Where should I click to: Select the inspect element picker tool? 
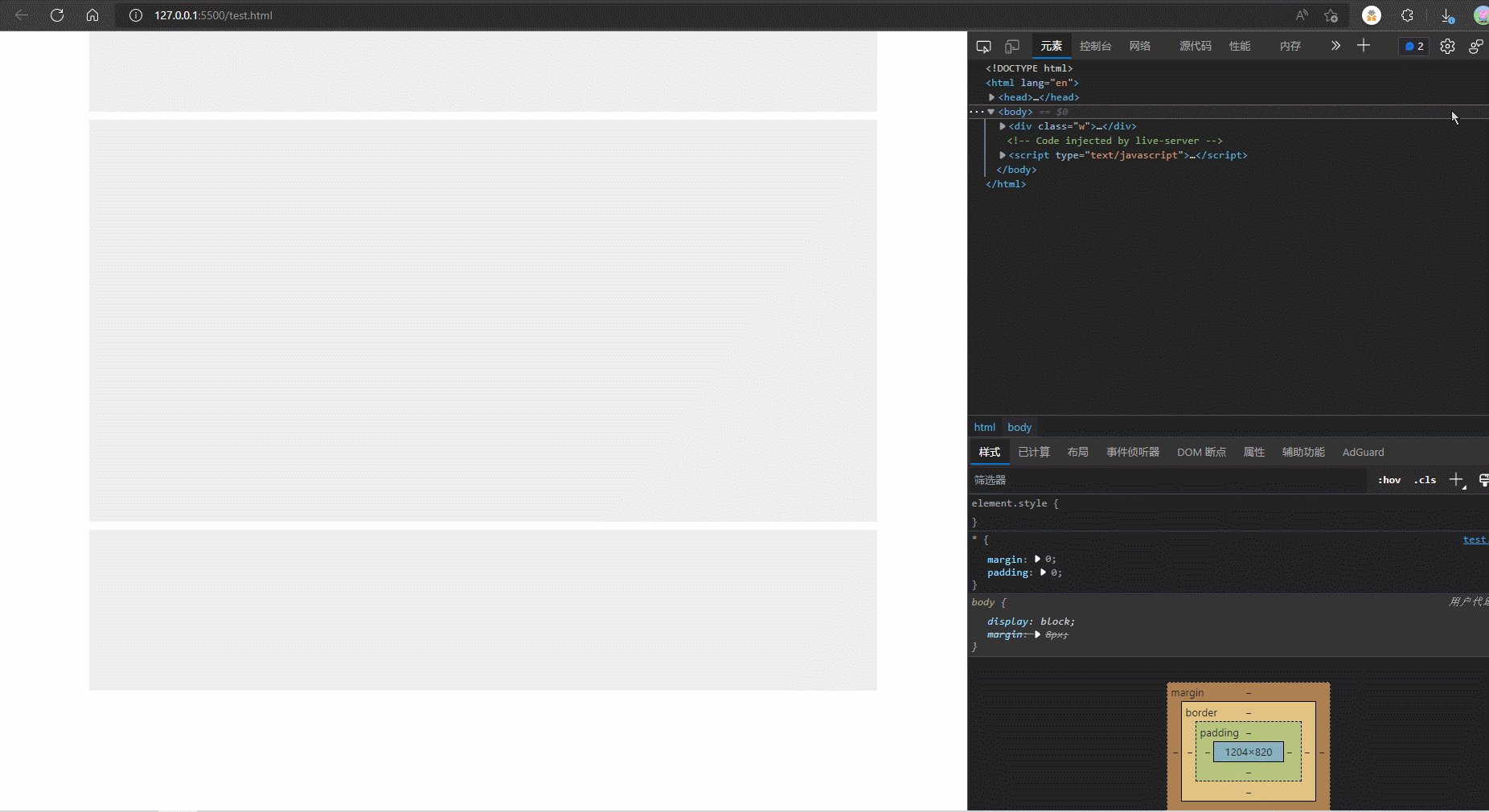[983, 46]
